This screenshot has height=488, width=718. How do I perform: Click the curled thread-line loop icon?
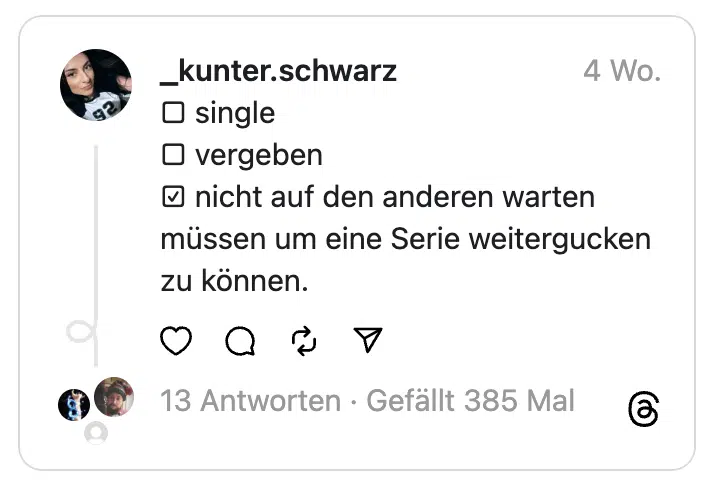point(80,332)
